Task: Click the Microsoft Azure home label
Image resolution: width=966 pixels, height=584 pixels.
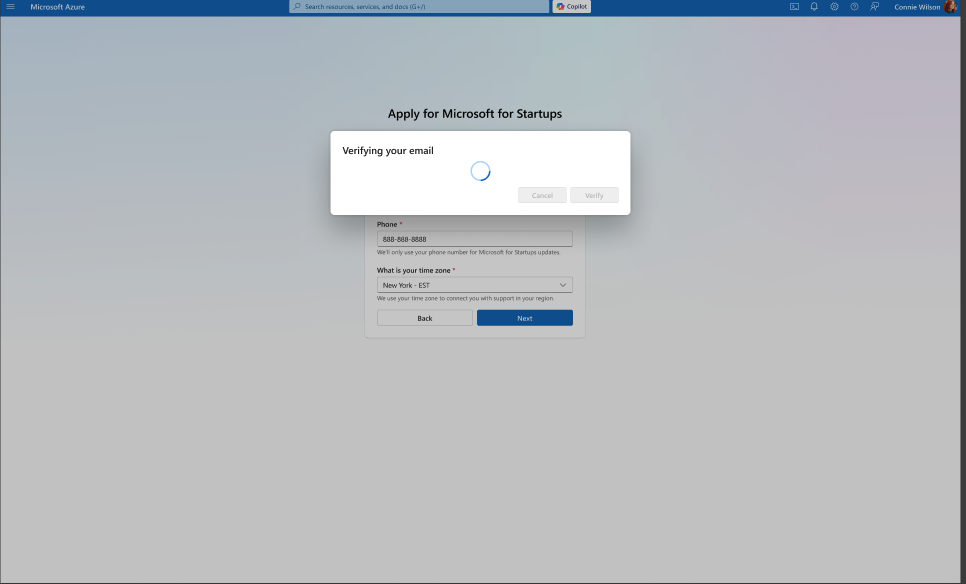Action: coord(57,7)
